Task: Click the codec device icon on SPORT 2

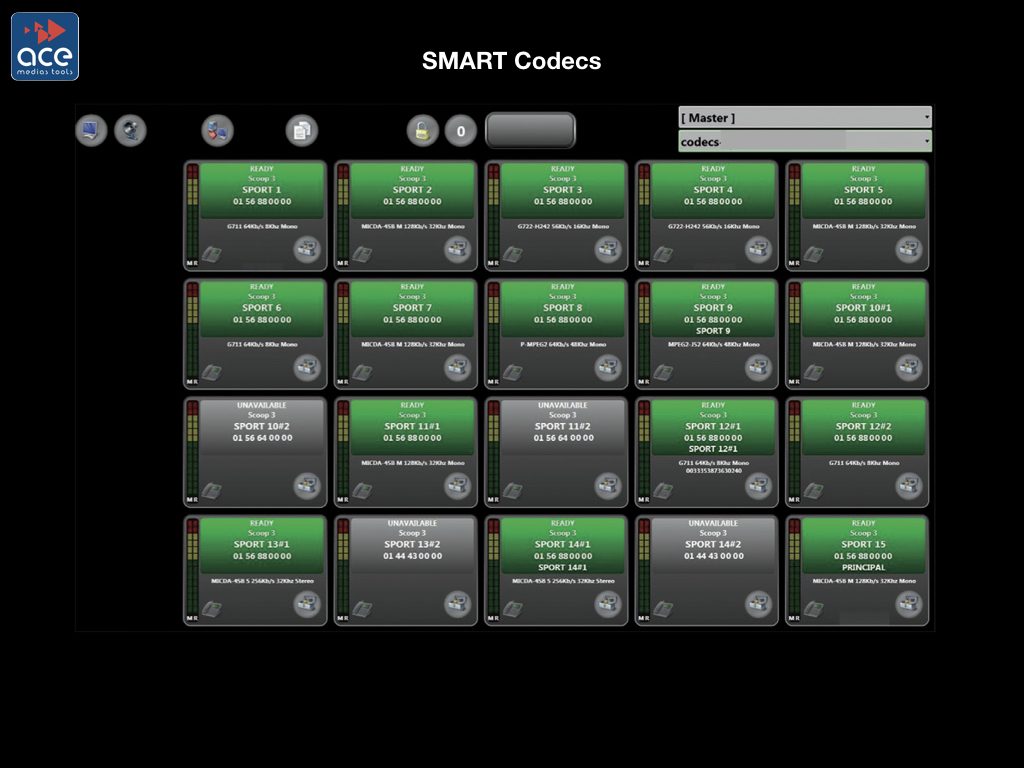Action: pyautogui.click(x=458, y=250)
